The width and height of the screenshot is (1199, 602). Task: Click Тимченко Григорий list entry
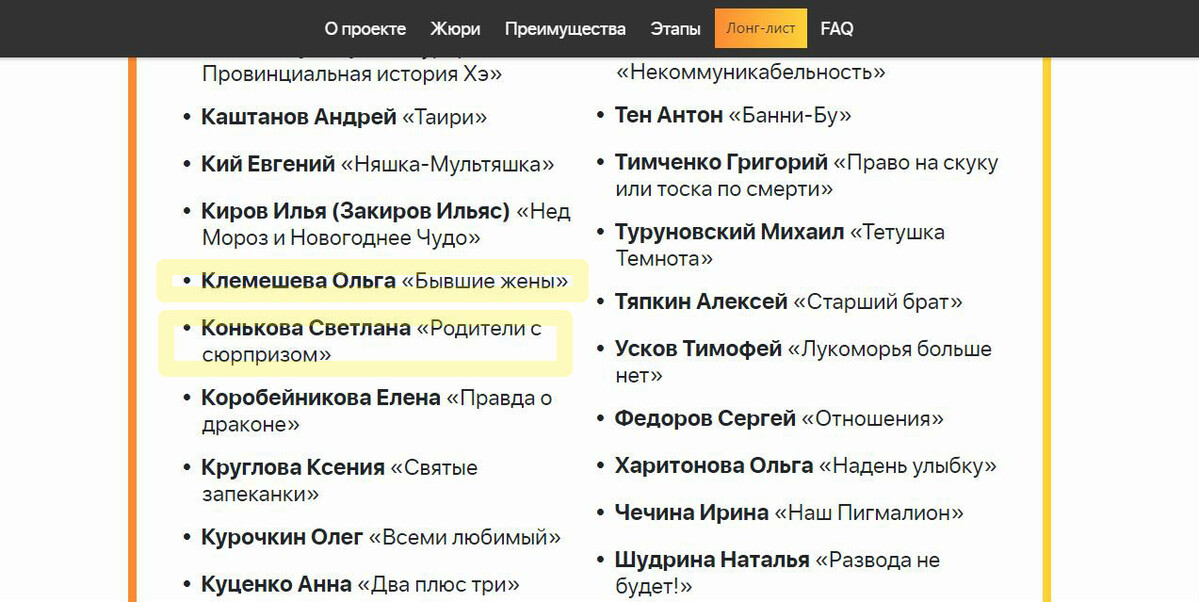(x=805, y=175)
